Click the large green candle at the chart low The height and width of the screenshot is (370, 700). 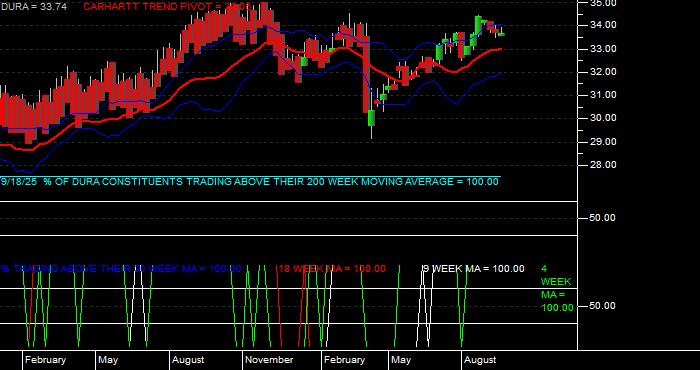pyautogui.click(x=371, y=118)
